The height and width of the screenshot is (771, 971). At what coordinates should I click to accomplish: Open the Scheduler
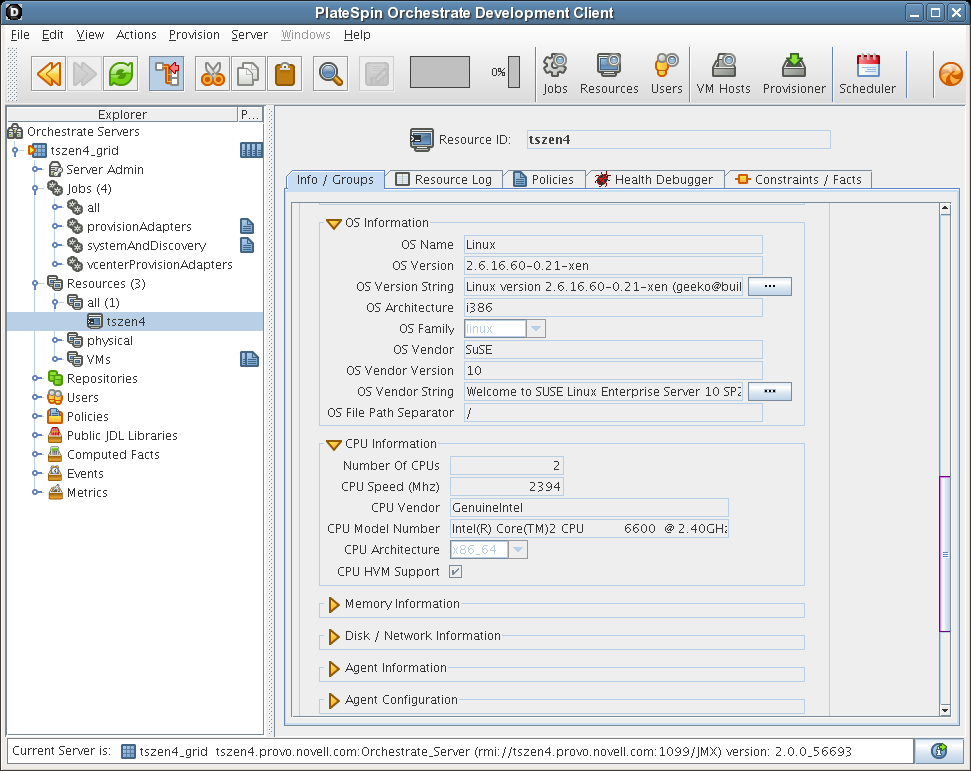(867, 74)
